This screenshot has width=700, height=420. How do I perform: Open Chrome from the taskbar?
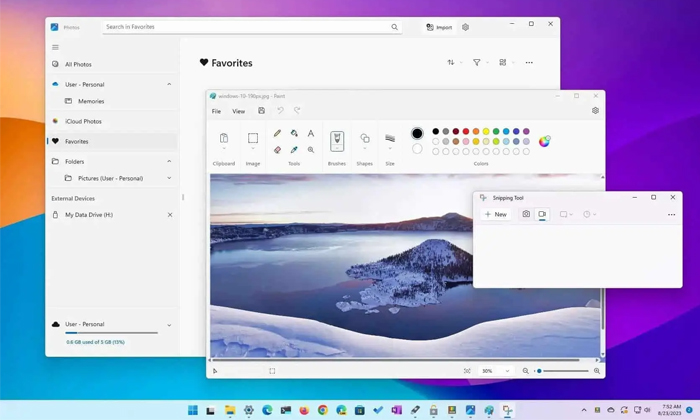pyautogui.click(x=323, y=410)
